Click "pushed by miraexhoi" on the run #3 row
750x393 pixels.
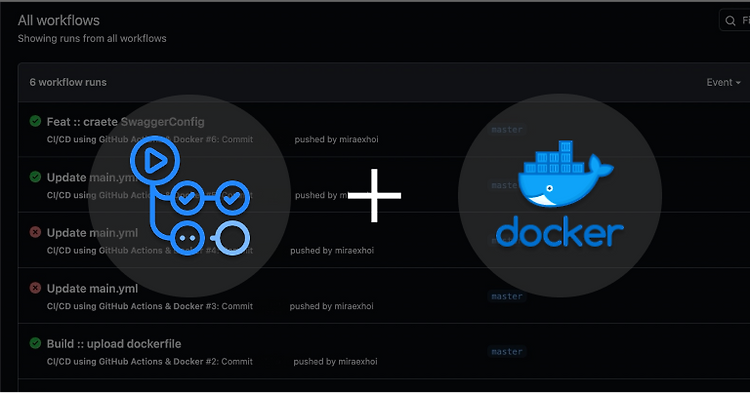[331, 306]
